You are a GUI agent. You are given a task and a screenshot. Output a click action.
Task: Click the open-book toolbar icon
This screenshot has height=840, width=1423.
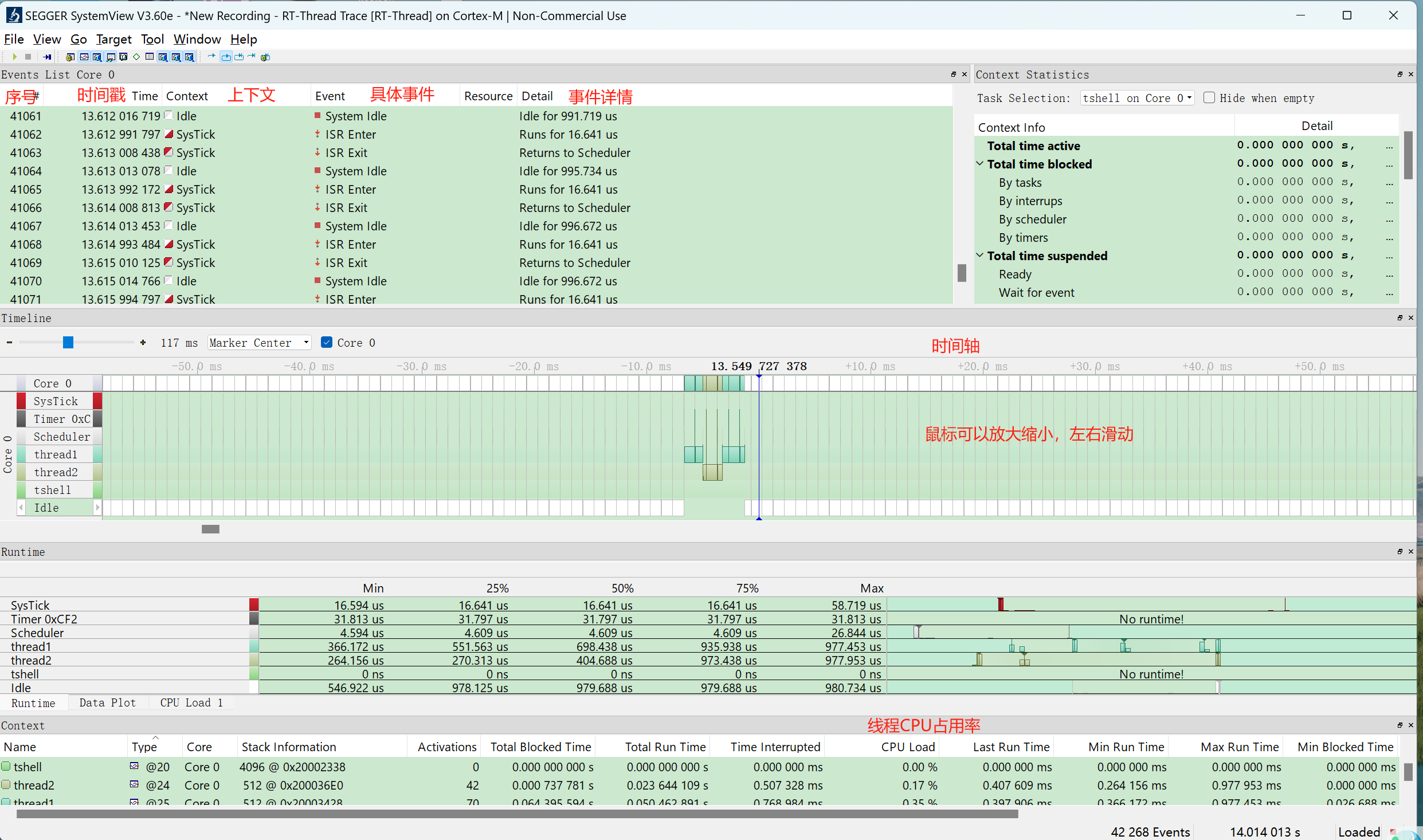coord(123,57)
